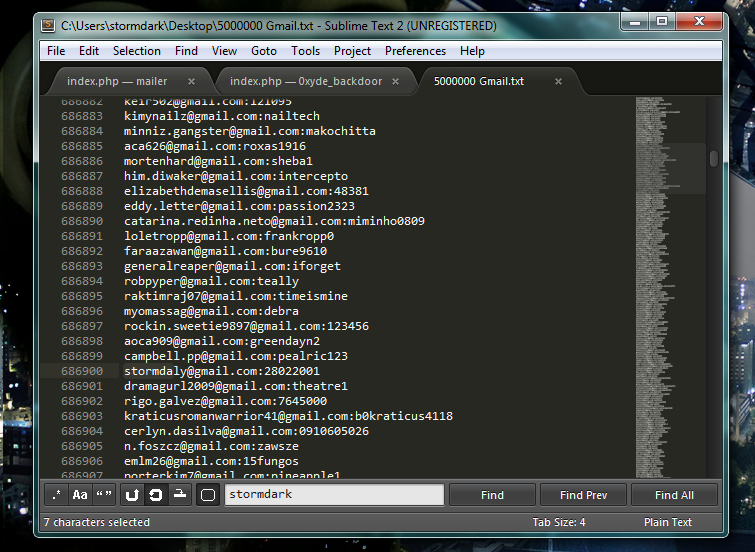
Task: Minimize the Sublime Text window
Action: click(635, 22)
